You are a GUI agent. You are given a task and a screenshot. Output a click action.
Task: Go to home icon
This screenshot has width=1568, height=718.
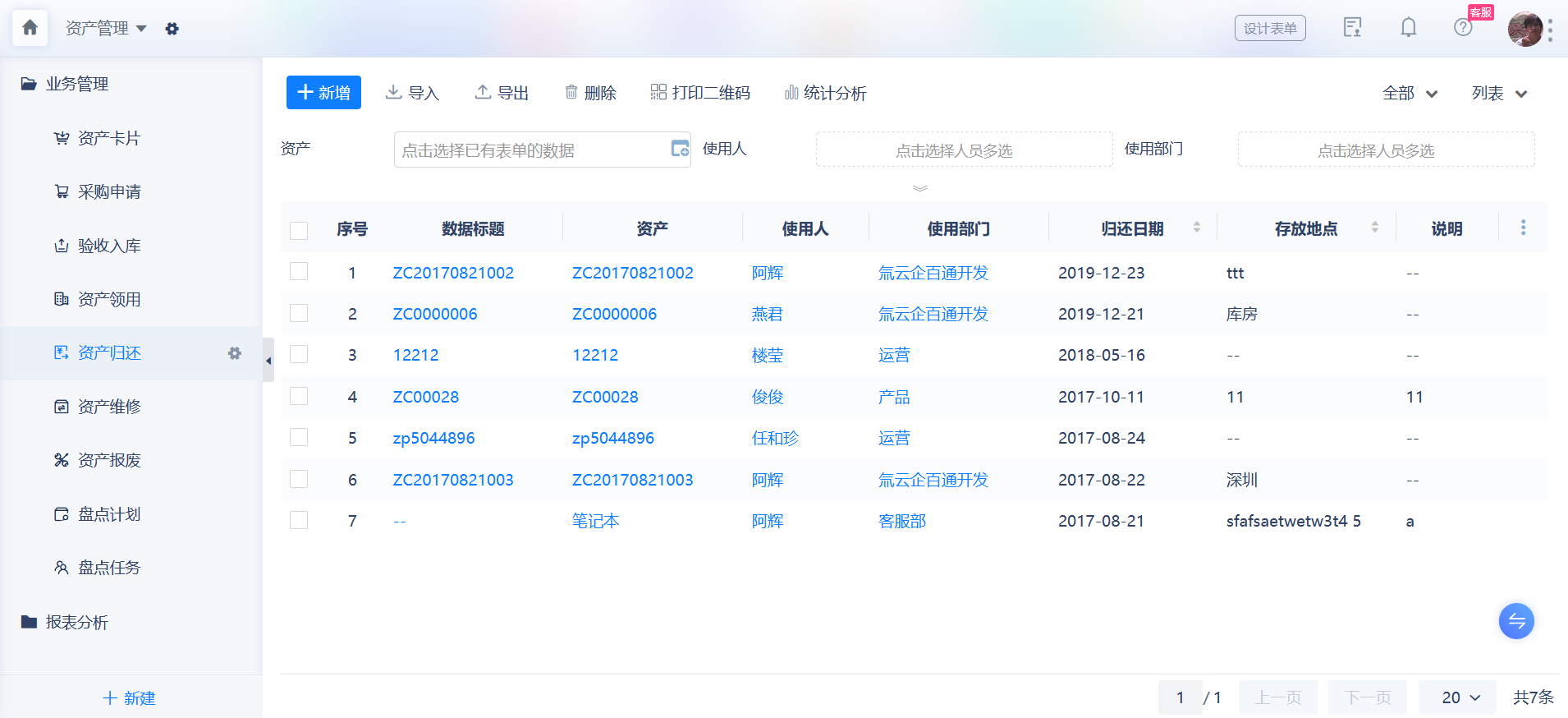(30, 28)
